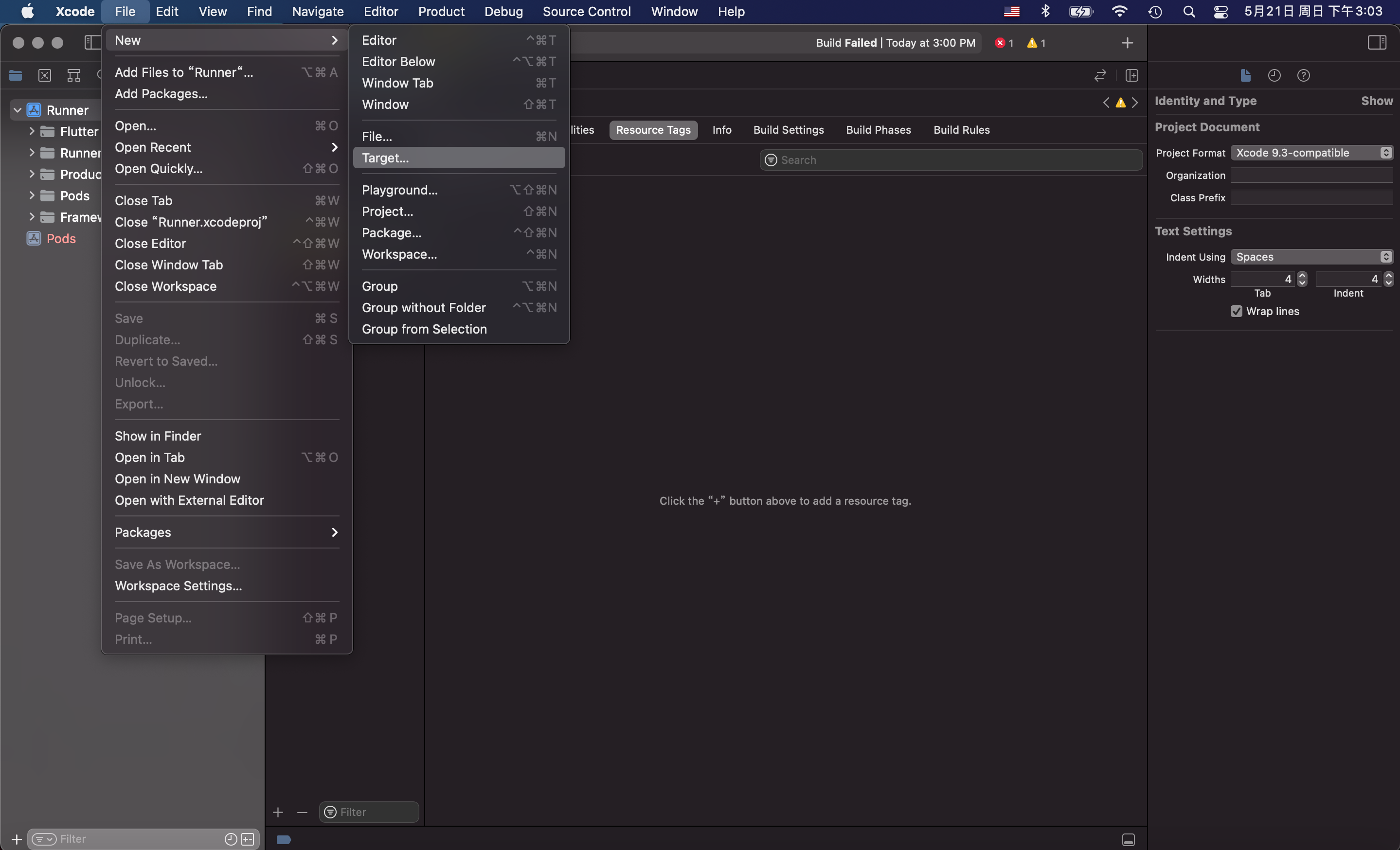Viewport: 1400px width, 850px height.
Task: Click the blue breakpoint tag in debug bar
Action: pyautogui.click(x=284, y=839)
